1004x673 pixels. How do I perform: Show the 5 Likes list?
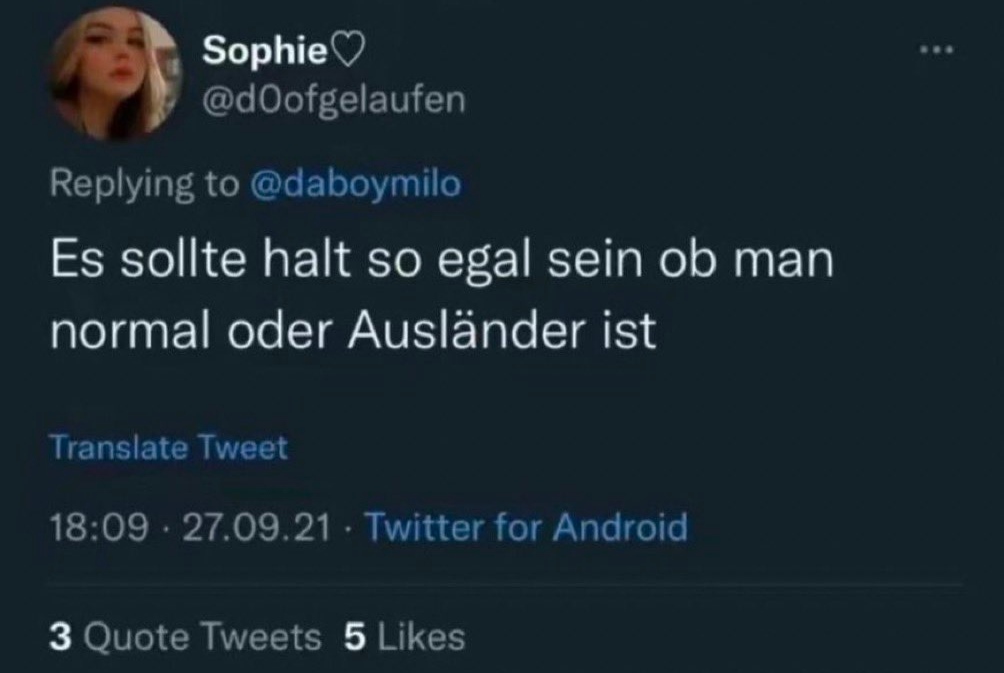pos(404,636)
